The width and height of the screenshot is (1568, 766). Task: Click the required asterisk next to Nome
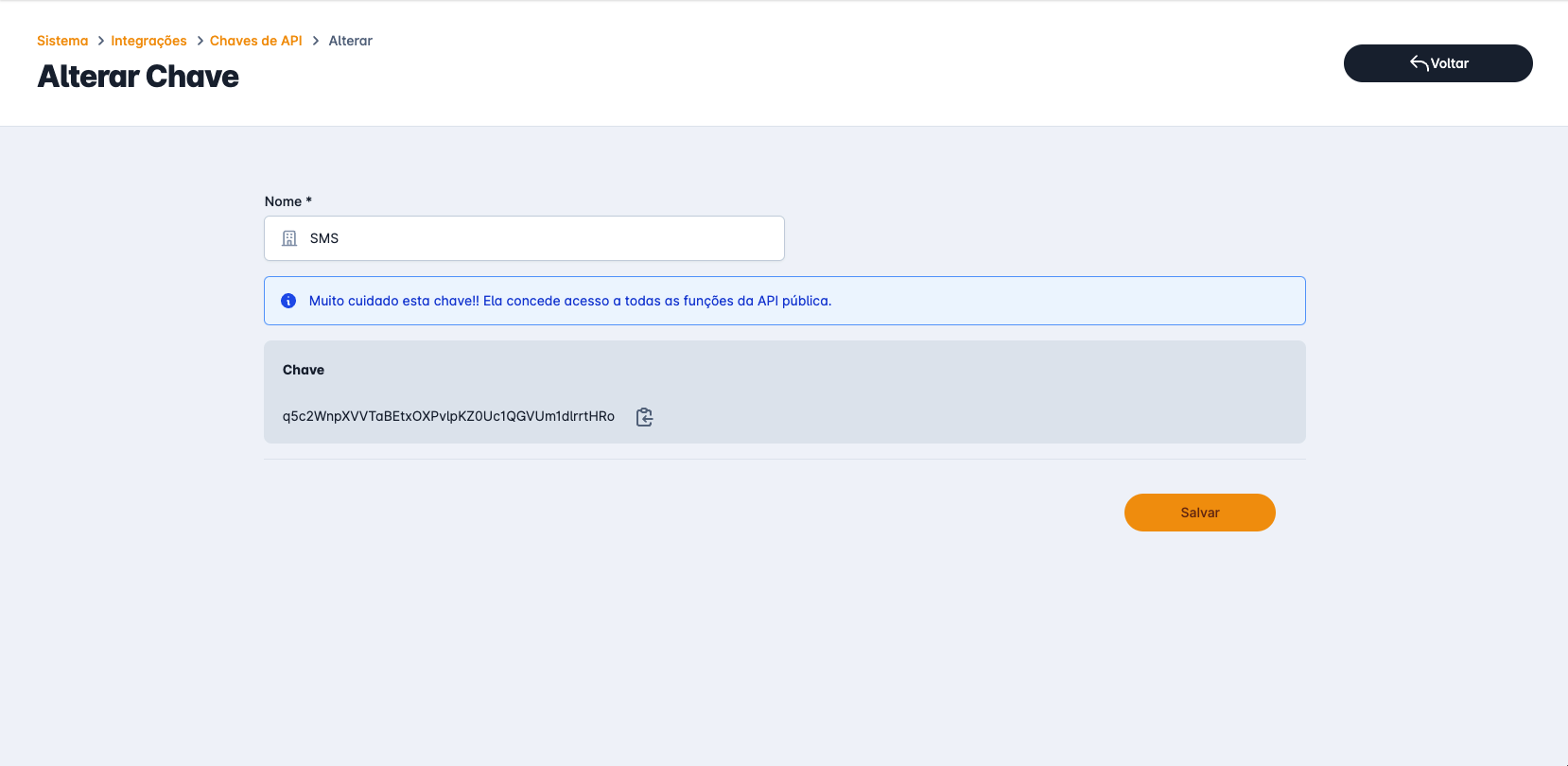click(x=308, y=200)
